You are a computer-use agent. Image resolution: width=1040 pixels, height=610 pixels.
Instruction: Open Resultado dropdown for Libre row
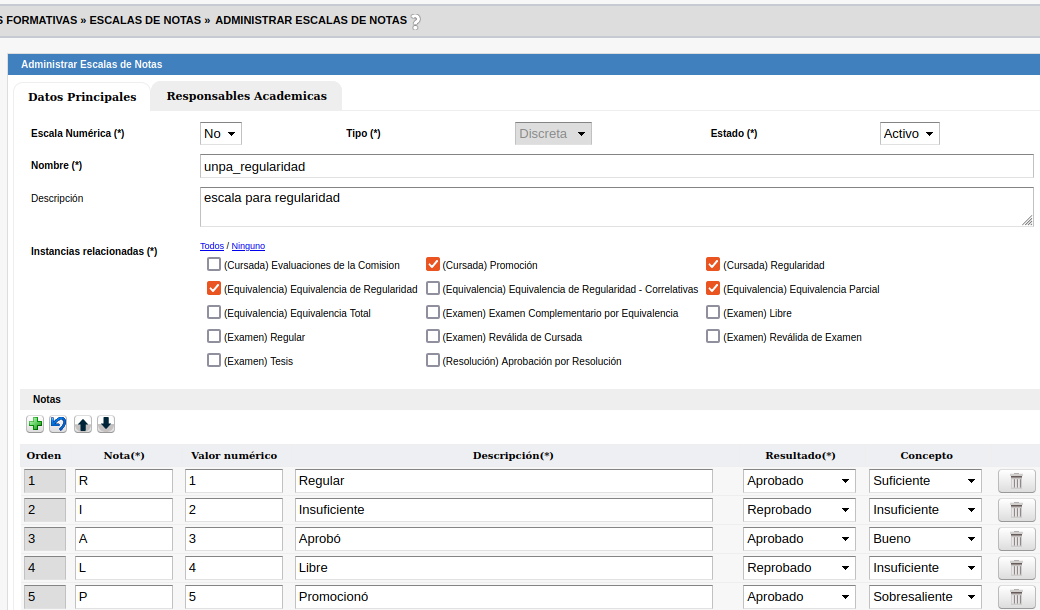[799, 568]
